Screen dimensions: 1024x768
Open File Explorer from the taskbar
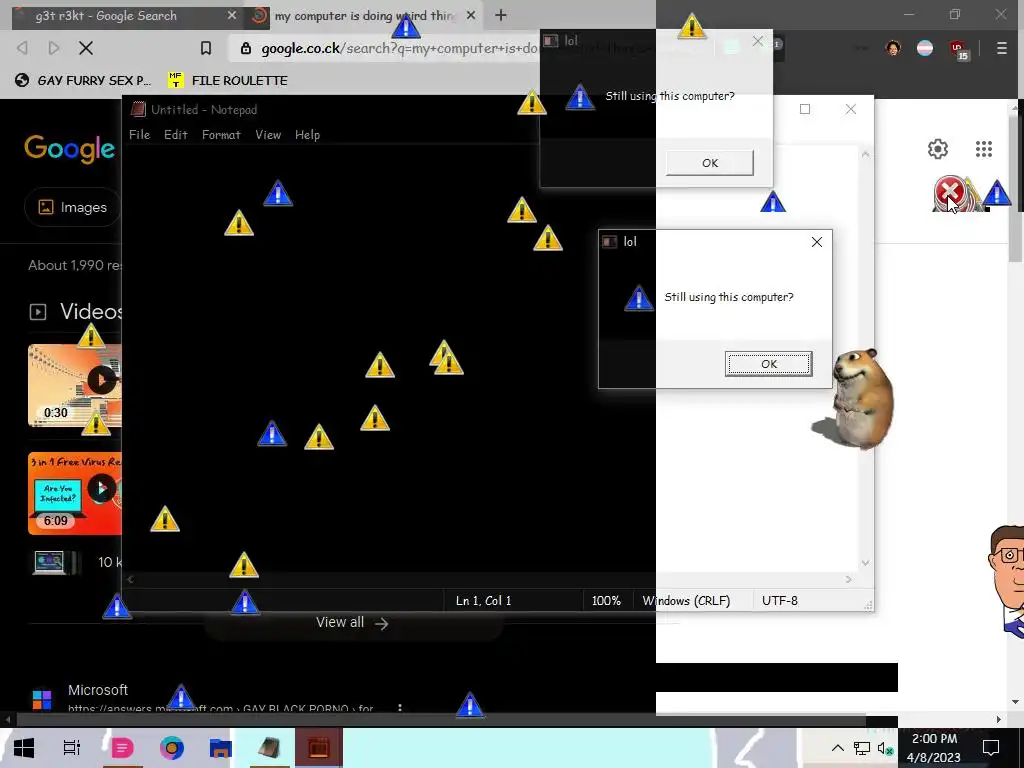click(220, 748)
